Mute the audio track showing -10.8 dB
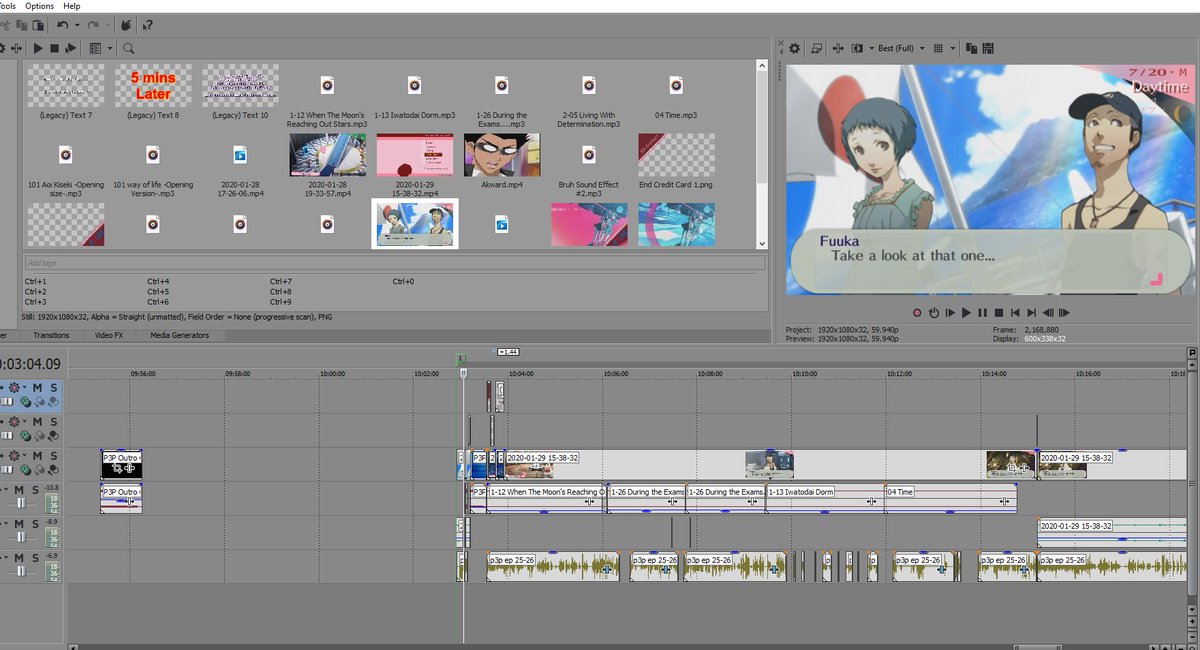This screenshot has height=650, width=1200. [x=19, y=489]
